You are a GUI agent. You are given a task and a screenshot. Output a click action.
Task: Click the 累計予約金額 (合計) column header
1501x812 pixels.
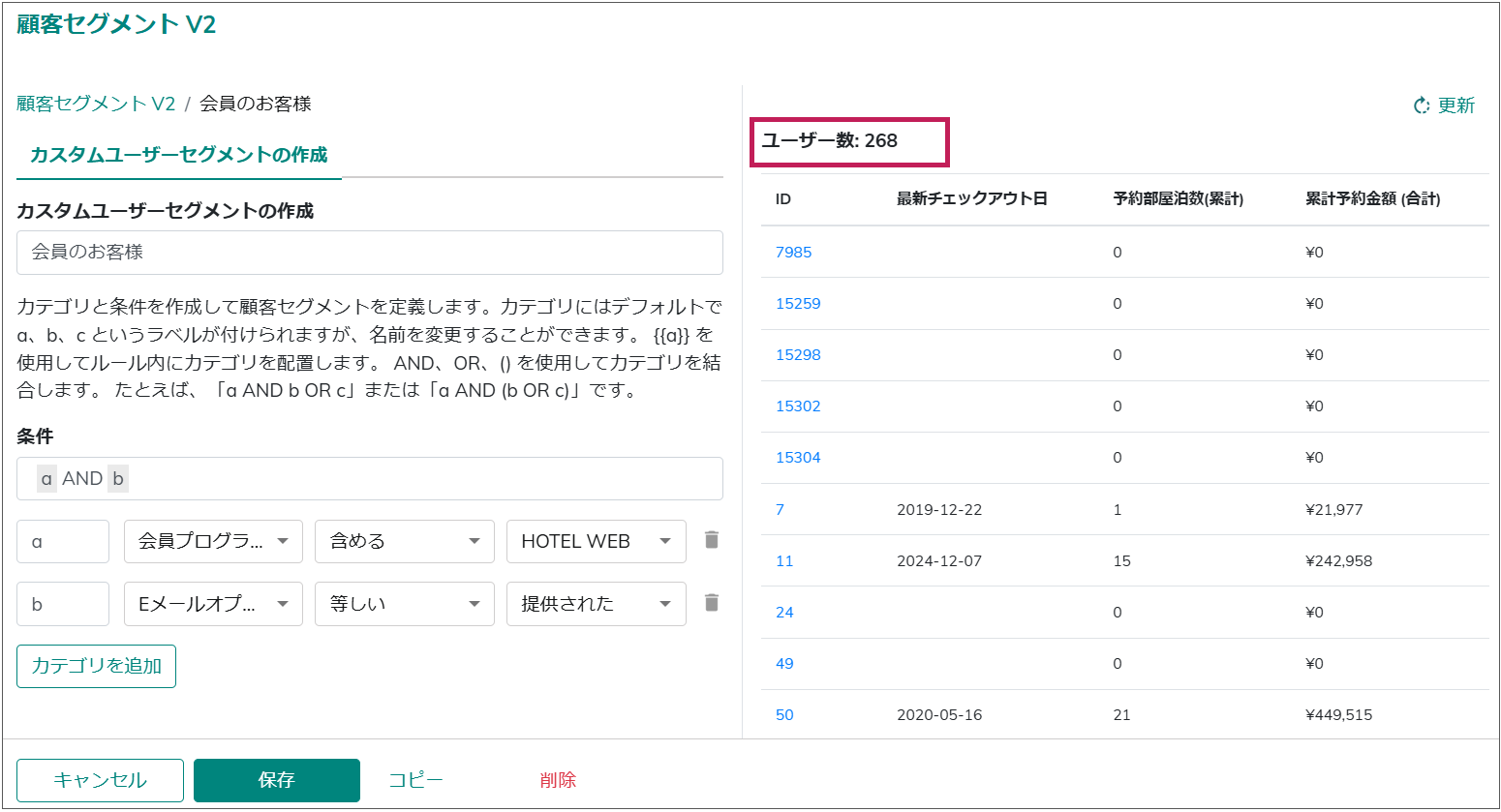point(1373,198)
